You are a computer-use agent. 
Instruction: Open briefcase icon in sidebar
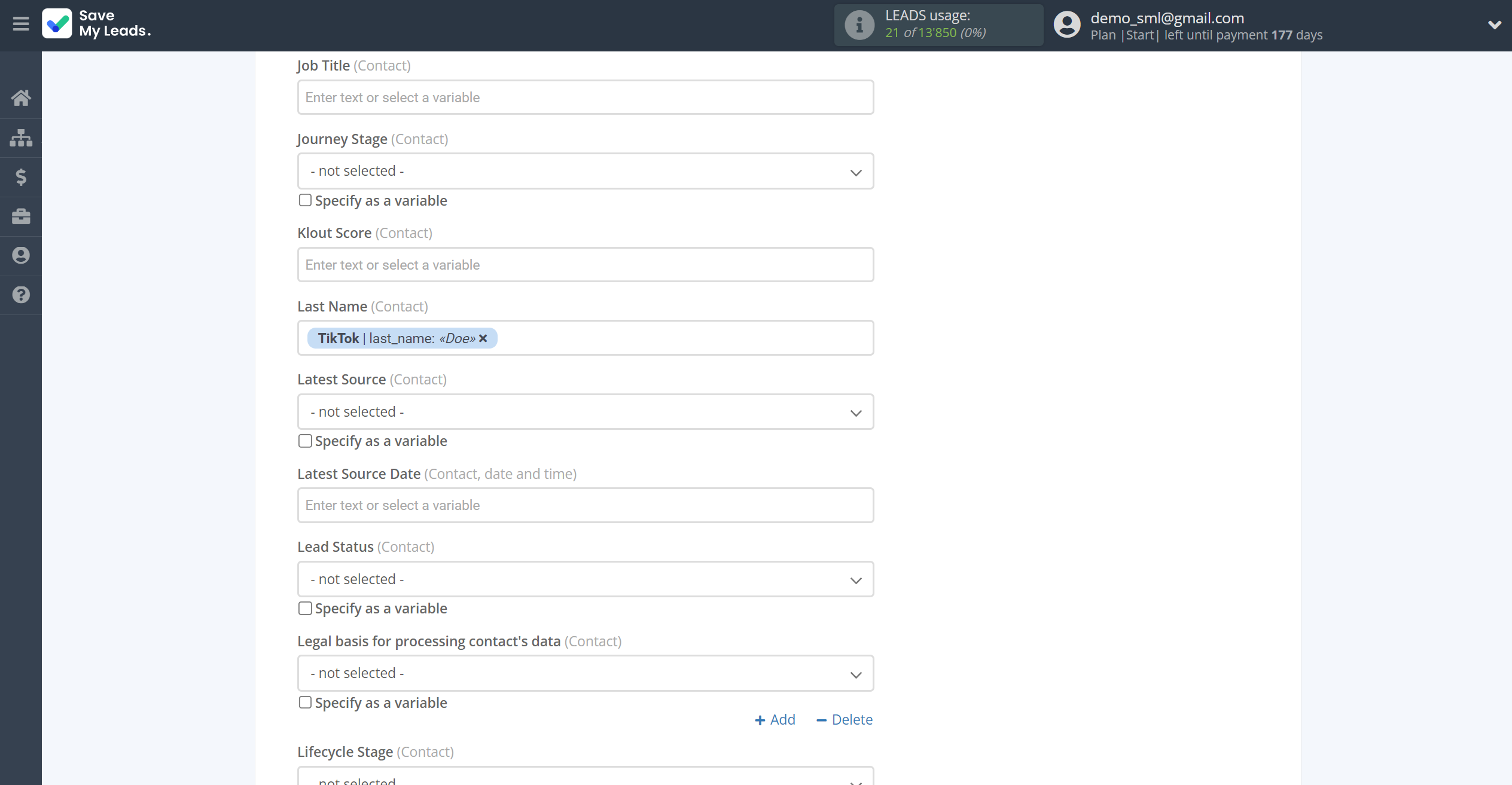[21, 216]
